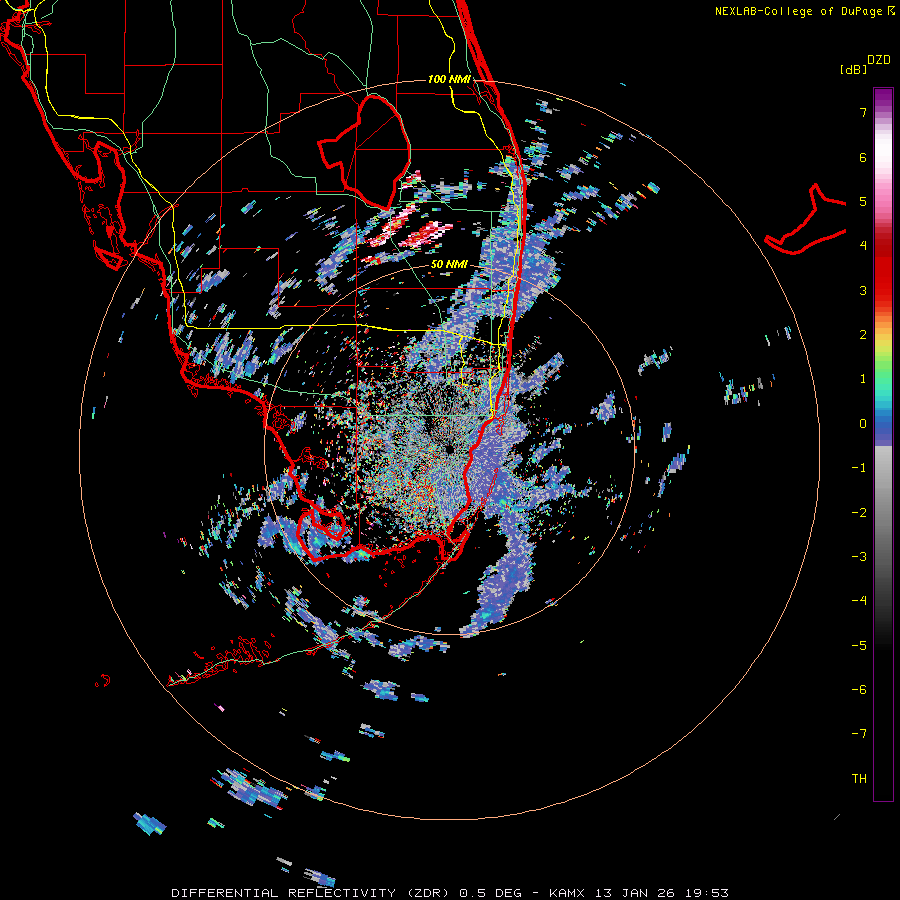Click the red band of the color scale
Viewport: 900px width, 900px height.
[x=883, y=276]
